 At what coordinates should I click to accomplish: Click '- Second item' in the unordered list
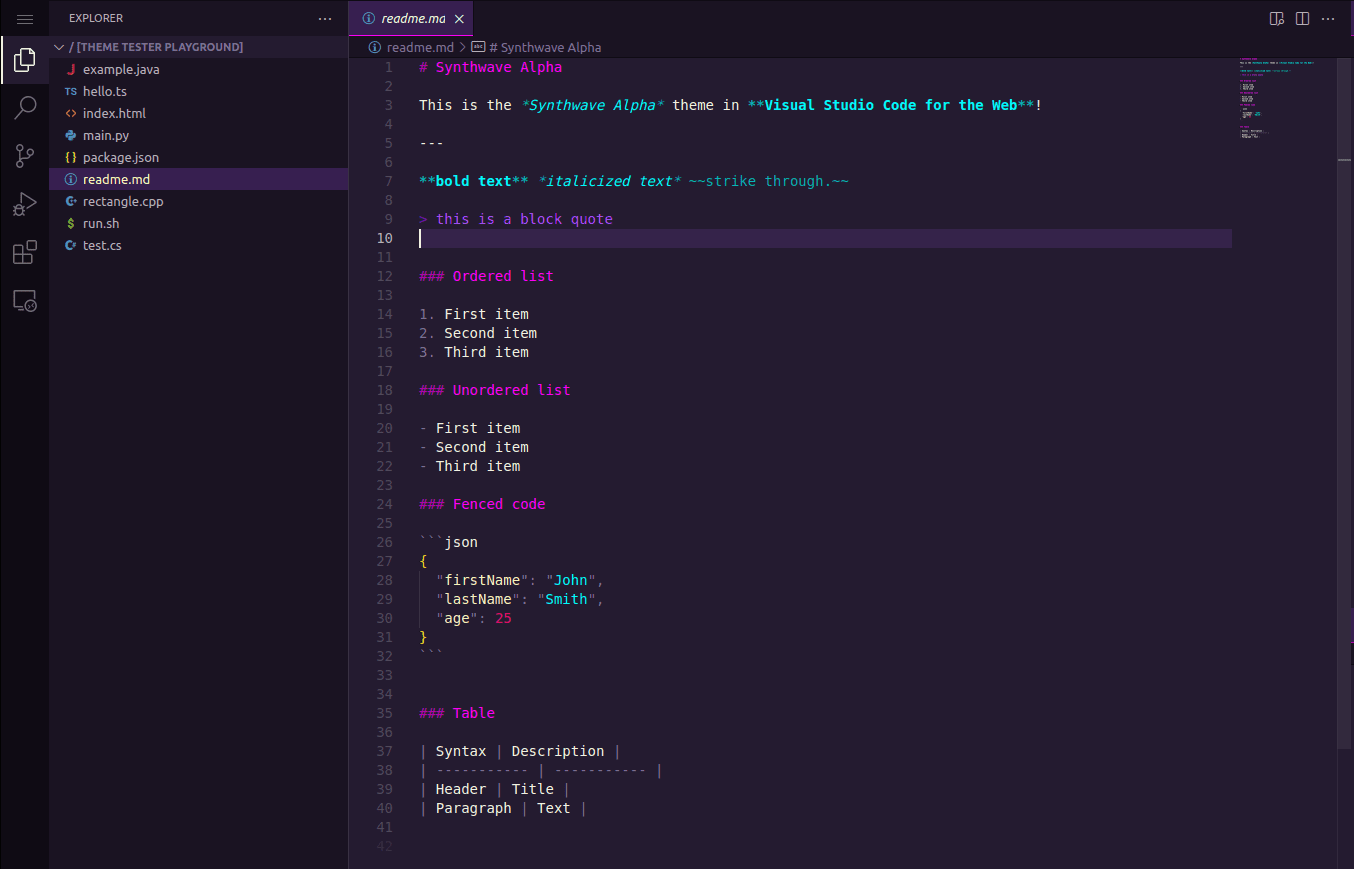click(474, 448)
